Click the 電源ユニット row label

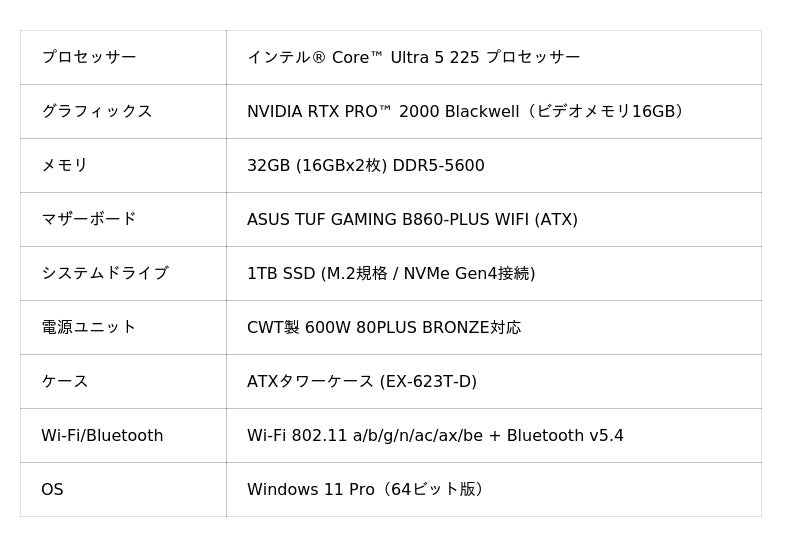click(x=88, y=328)
